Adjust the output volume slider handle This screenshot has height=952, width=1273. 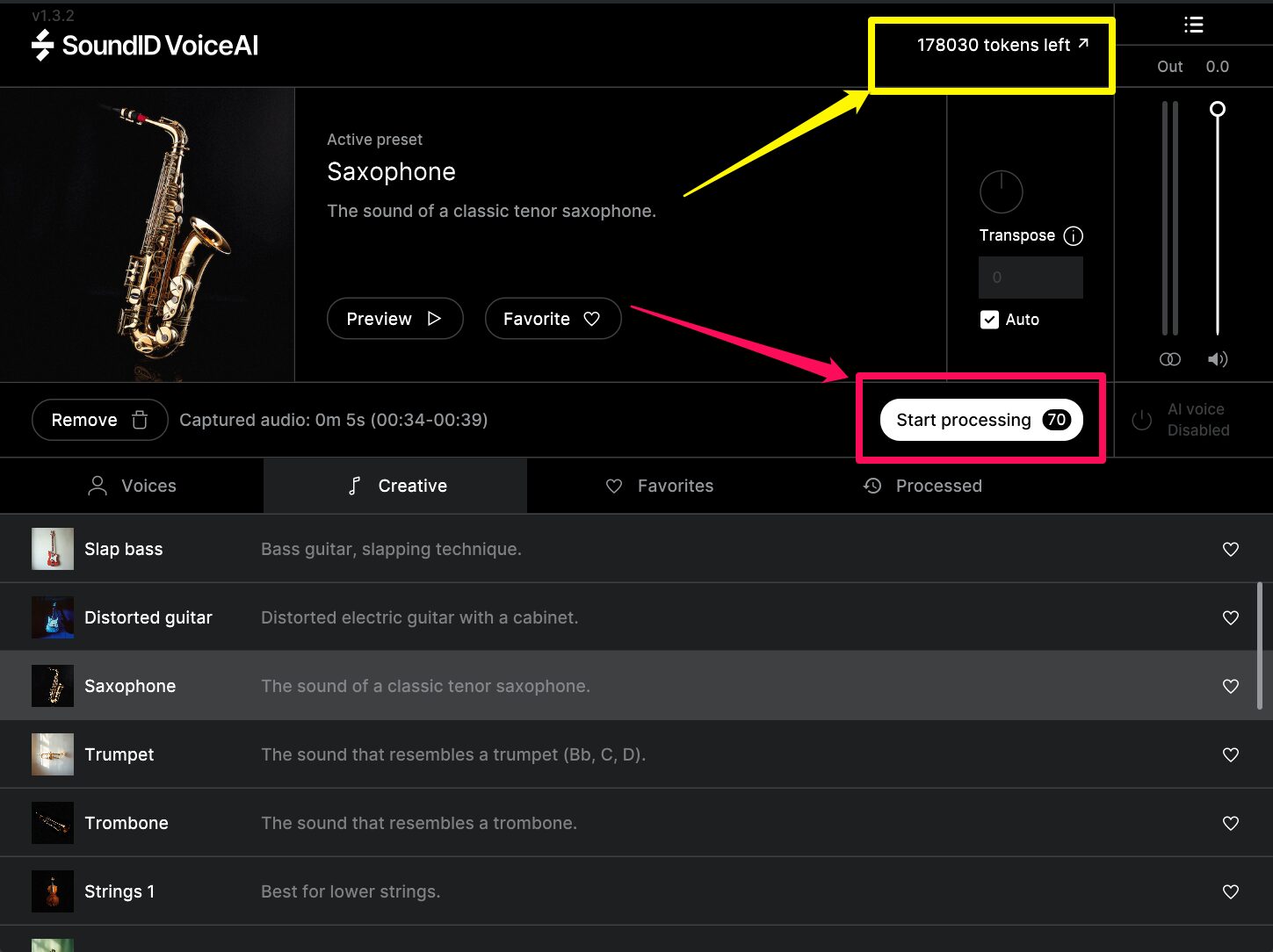(x=1217, y=110)
